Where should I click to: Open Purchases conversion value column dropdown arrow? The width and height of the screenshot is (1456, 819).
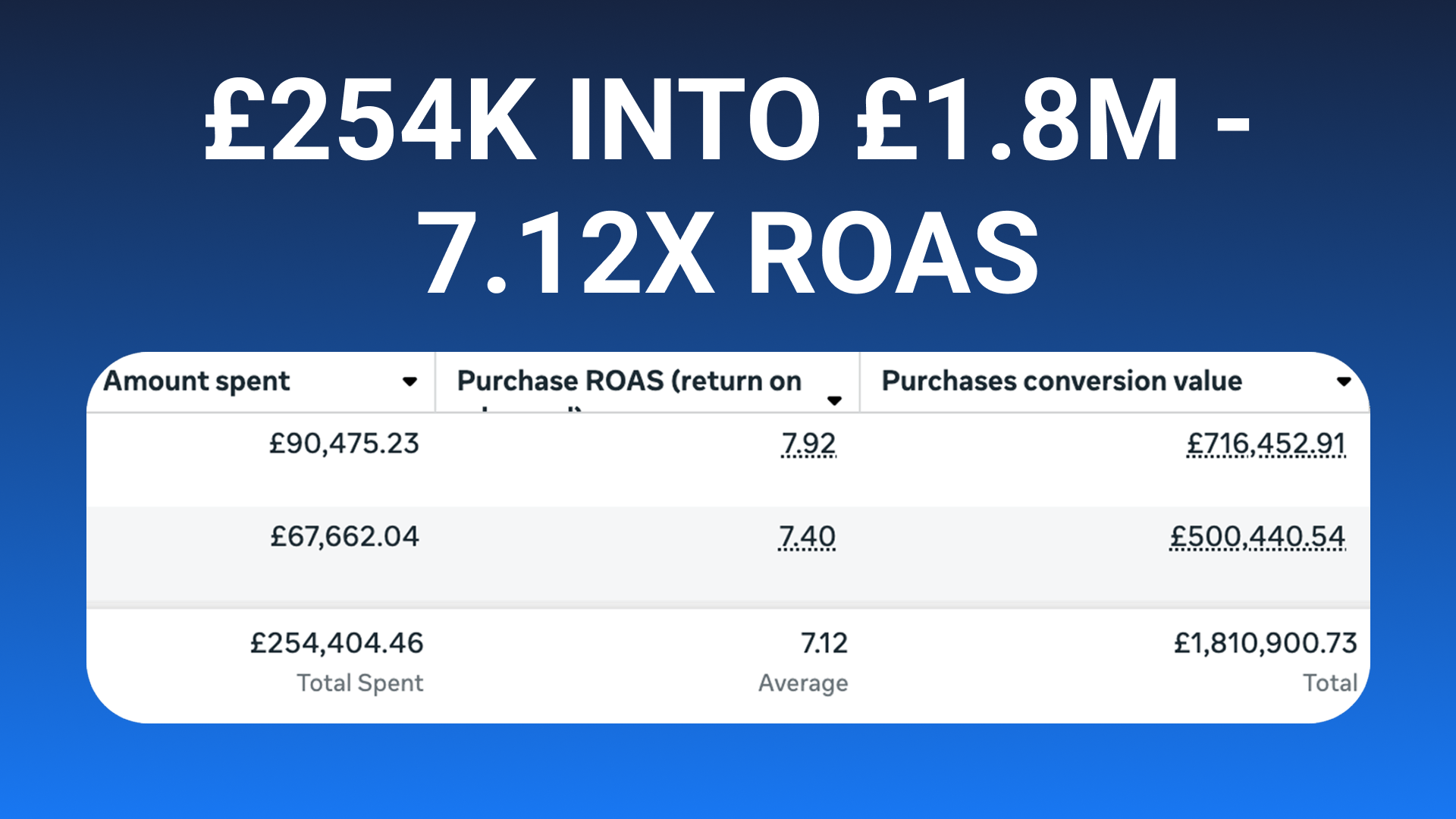coord(1344,381)
